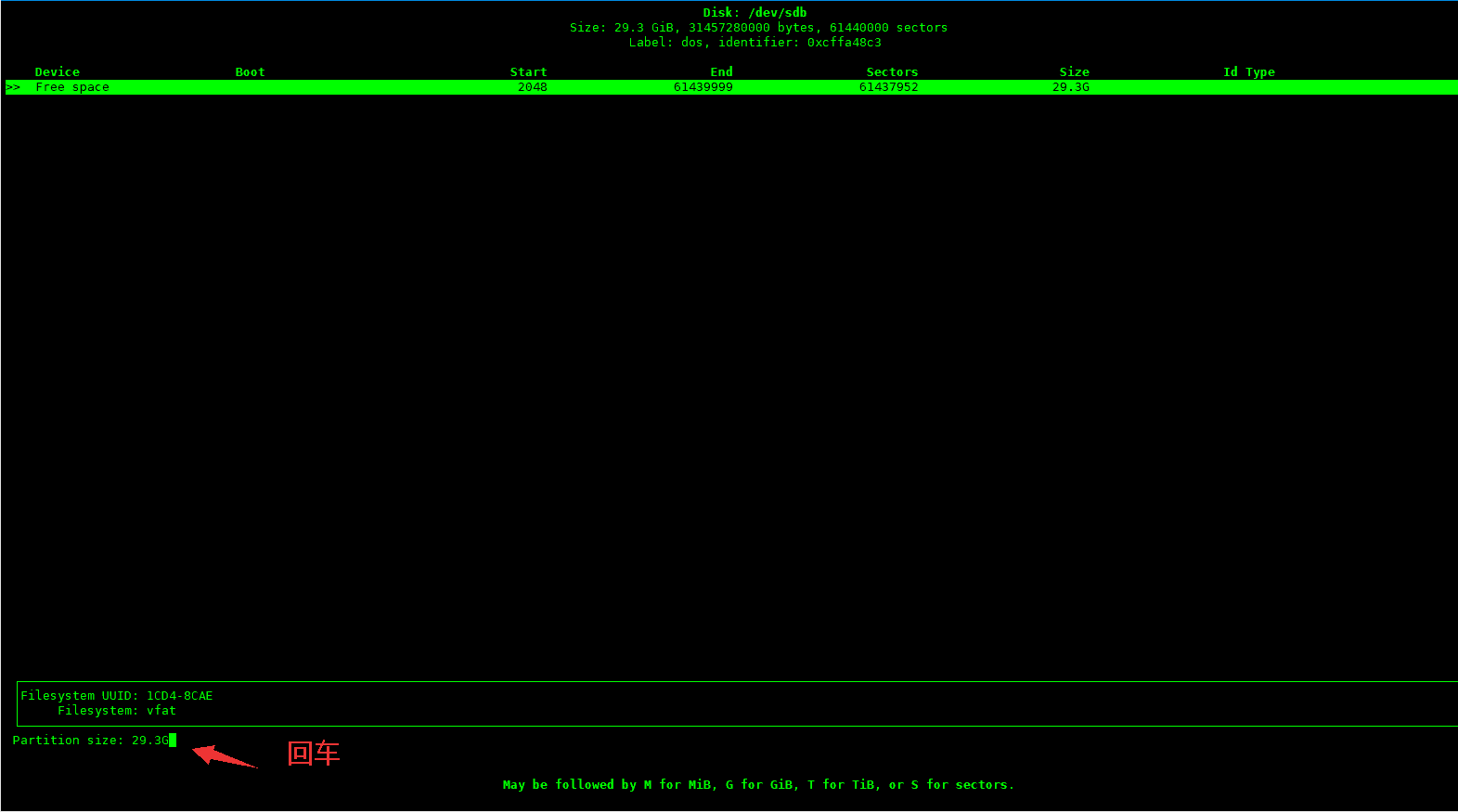Click the End column header
Screen dimensions: 1458x812
point(721,72)
